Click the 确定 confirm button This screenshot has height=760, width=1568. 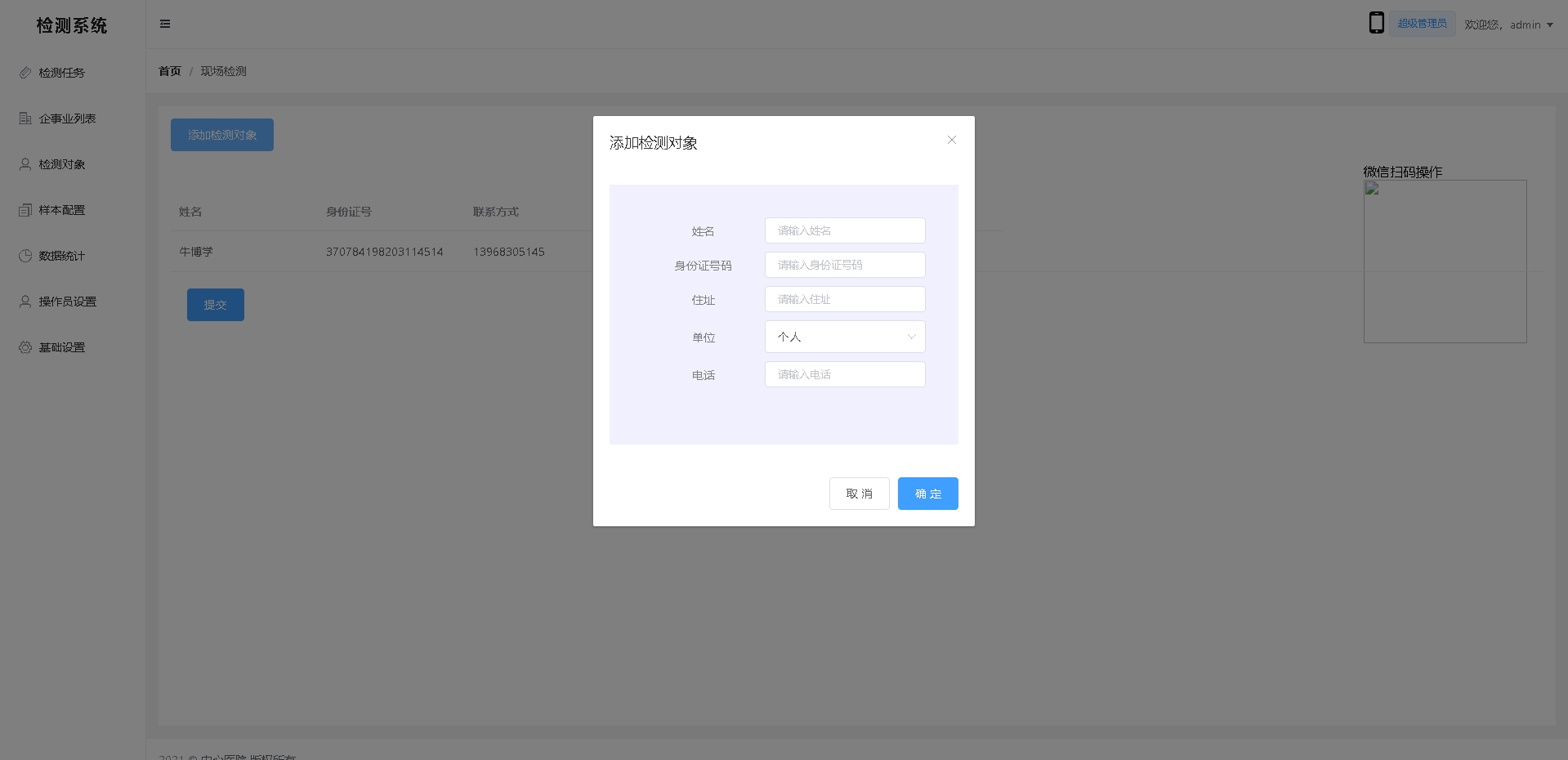[x=927, y=494]
